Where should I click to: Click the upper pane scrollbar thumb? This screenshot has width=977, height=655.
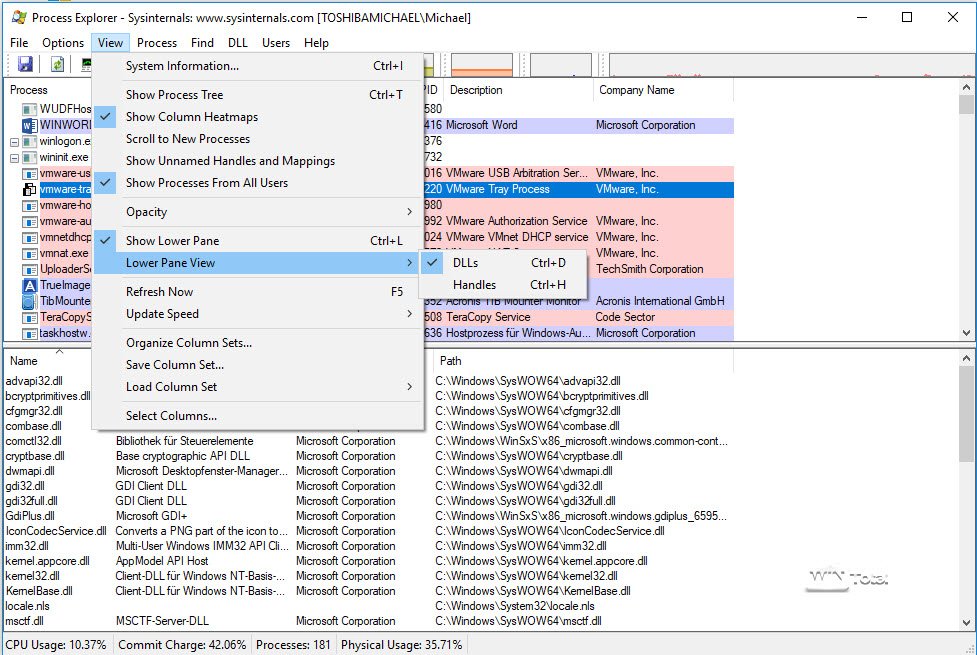[x=966, y=104]
